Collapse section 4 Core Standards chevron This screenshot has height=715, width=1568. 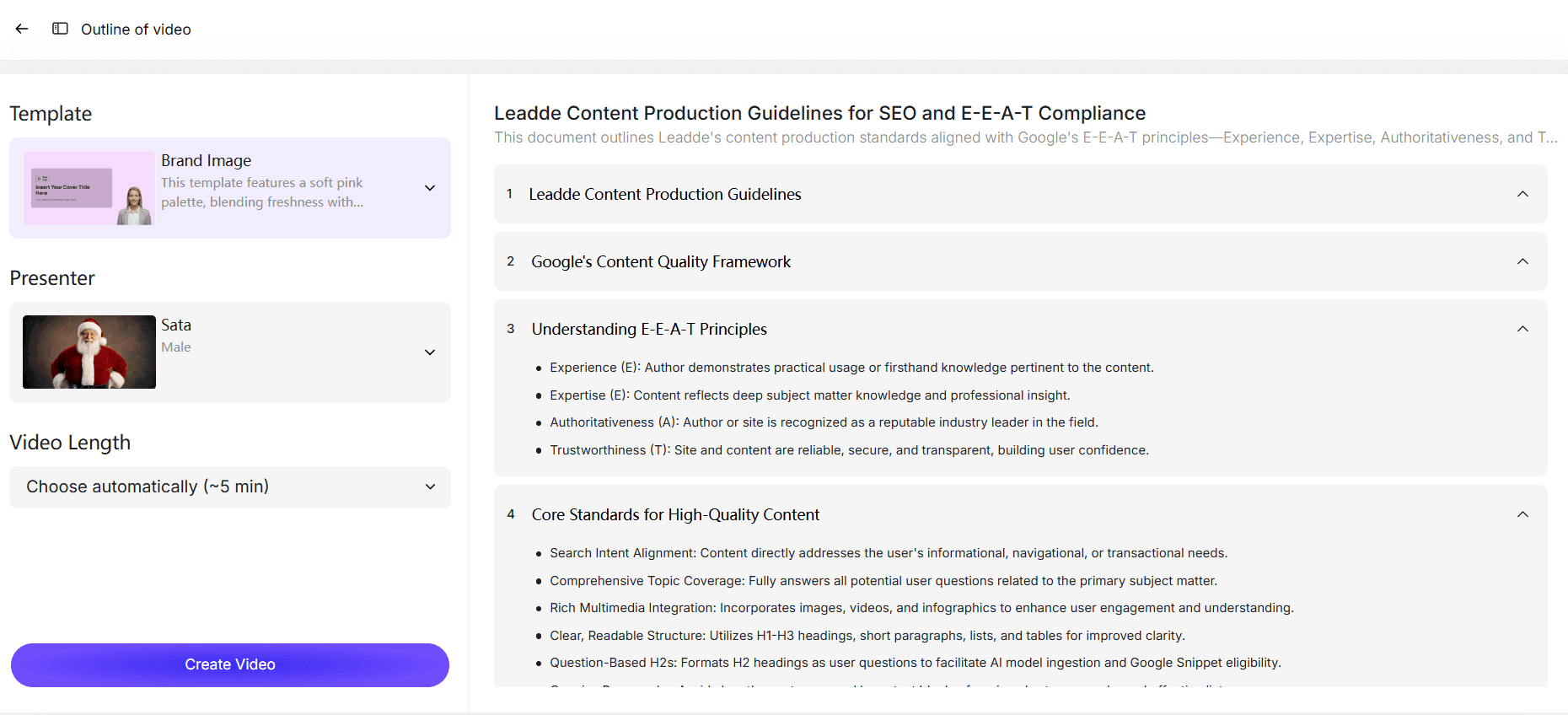point(1522,514)
